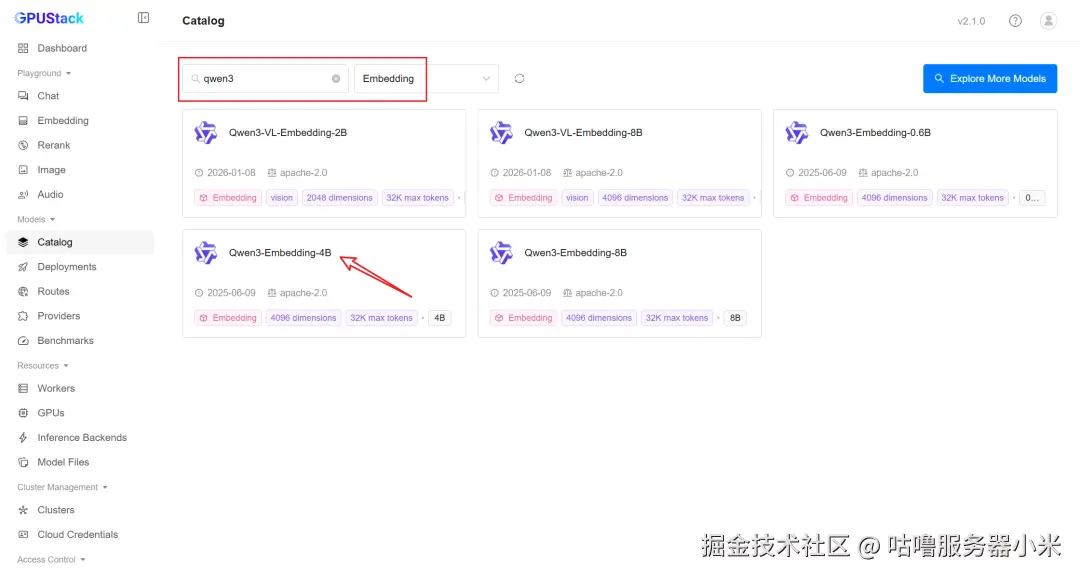Click Explore More Models button

pos(990,79)
